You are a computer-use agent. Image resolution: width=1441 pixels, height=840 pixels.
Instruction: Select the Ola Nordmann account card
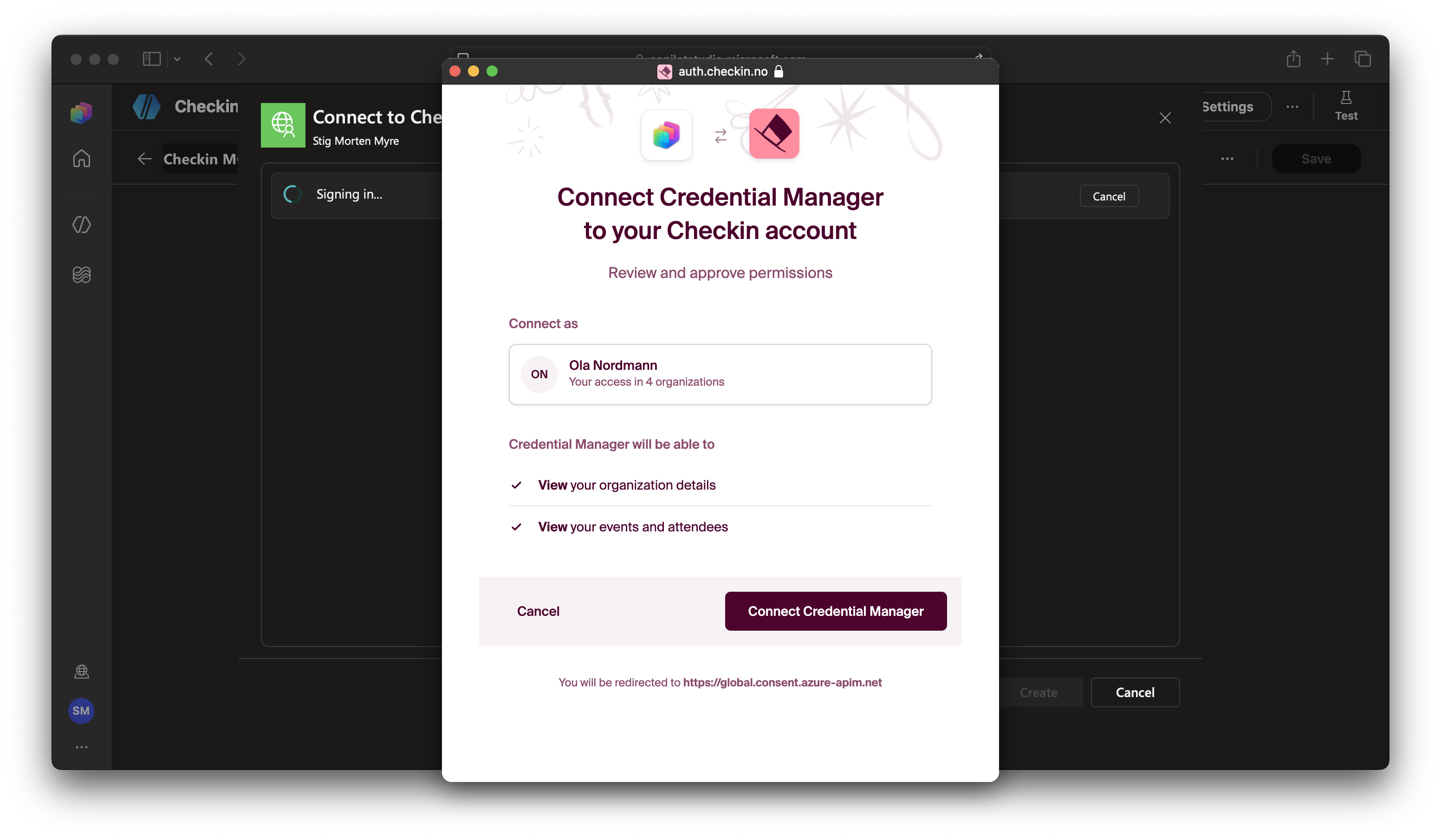[x=720, y=375]
